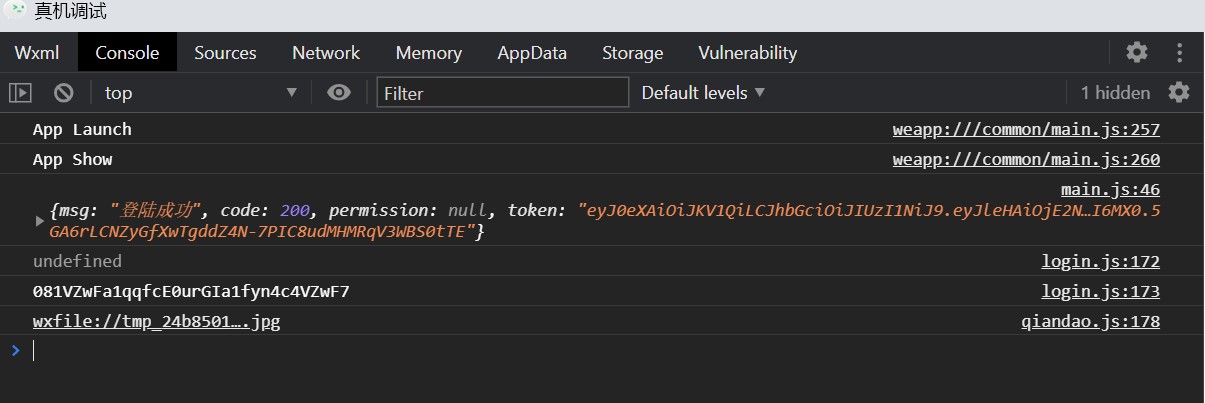This screenshot has height=403, width=1205.
Task: Follow the login.js:173 source link
Action: (1100, 291)
